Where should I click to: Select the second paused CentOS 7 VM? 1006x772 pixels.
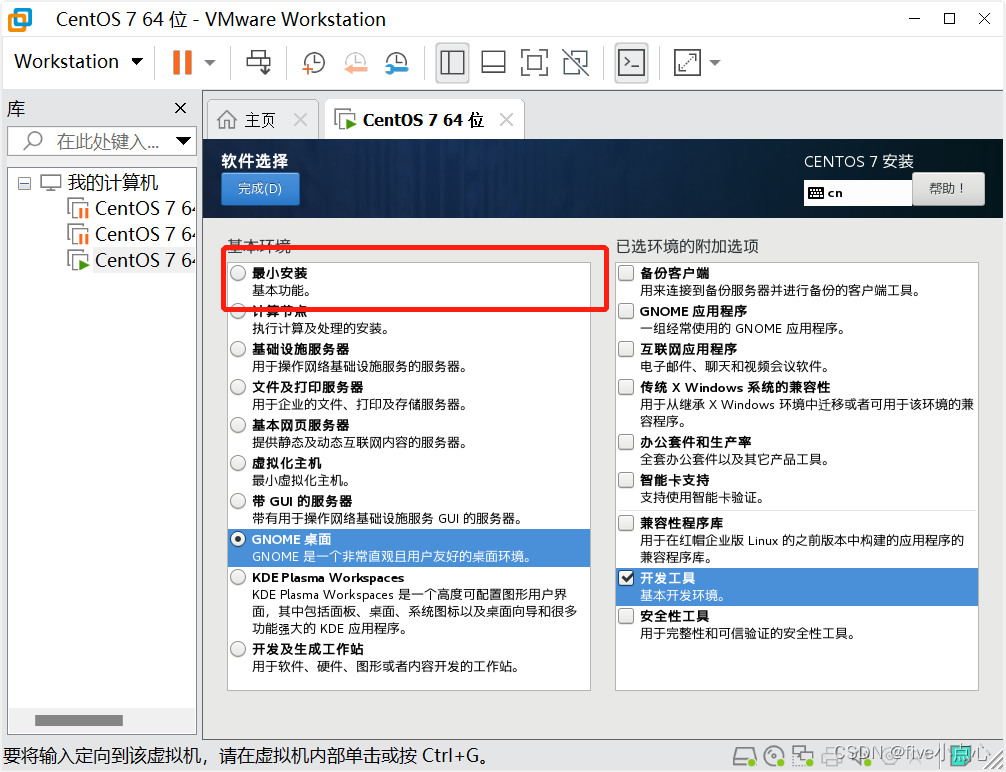pyautogui.click(x=132, y=234)
